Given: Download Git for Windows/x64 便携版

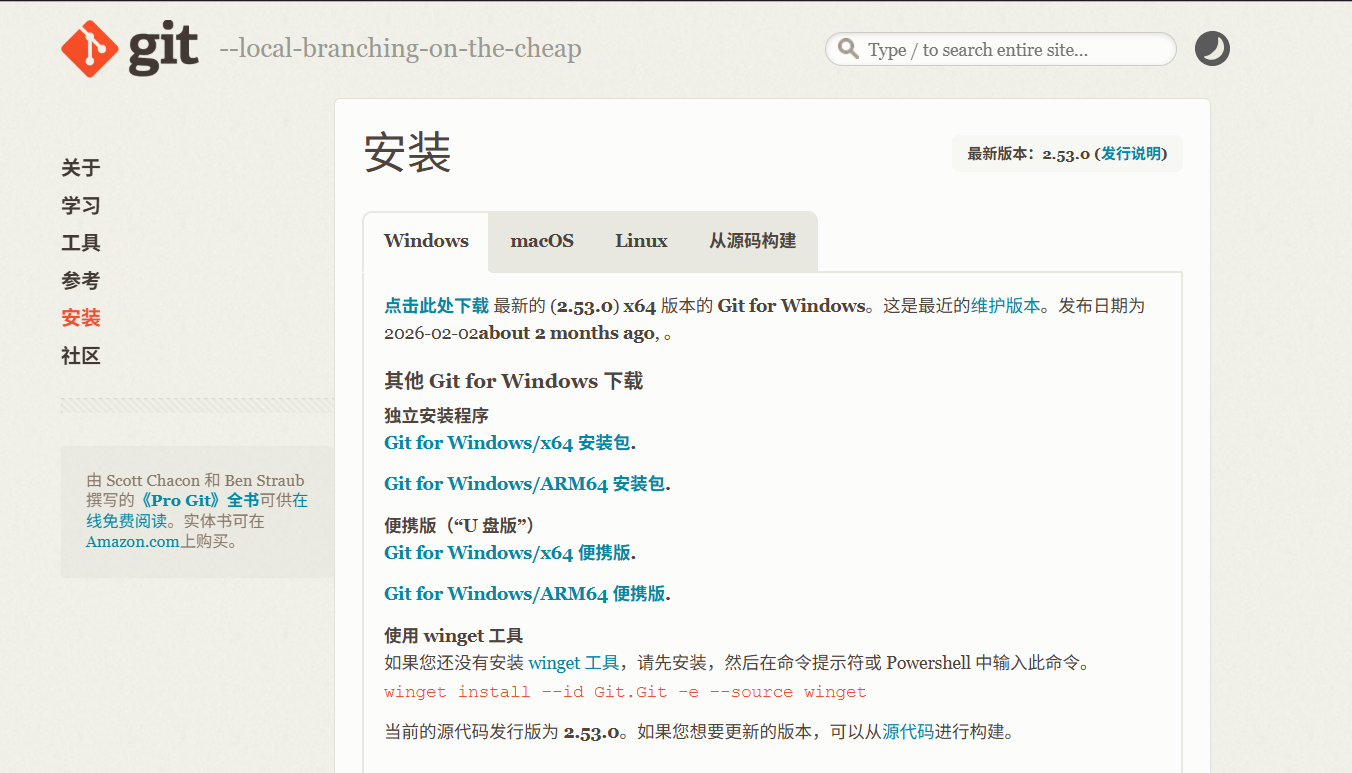Looking at the screenshot, I should tap(508, 553).
